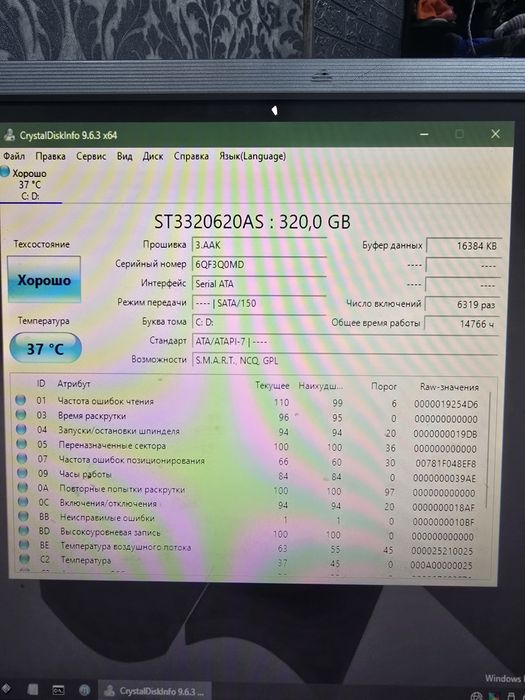The width and height of the screenshot is (525, 700).
Task: Click the Стандарт field showing ATA/ATAPI-7
Action: [345, 342]
